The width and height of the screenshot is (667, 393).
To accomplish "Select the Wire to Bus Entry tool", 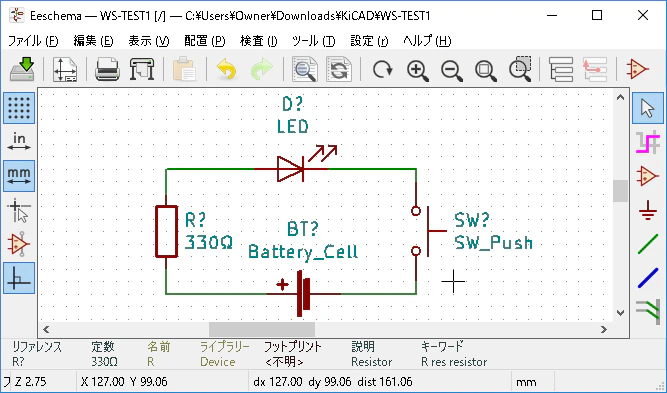I will pos(648,312).
